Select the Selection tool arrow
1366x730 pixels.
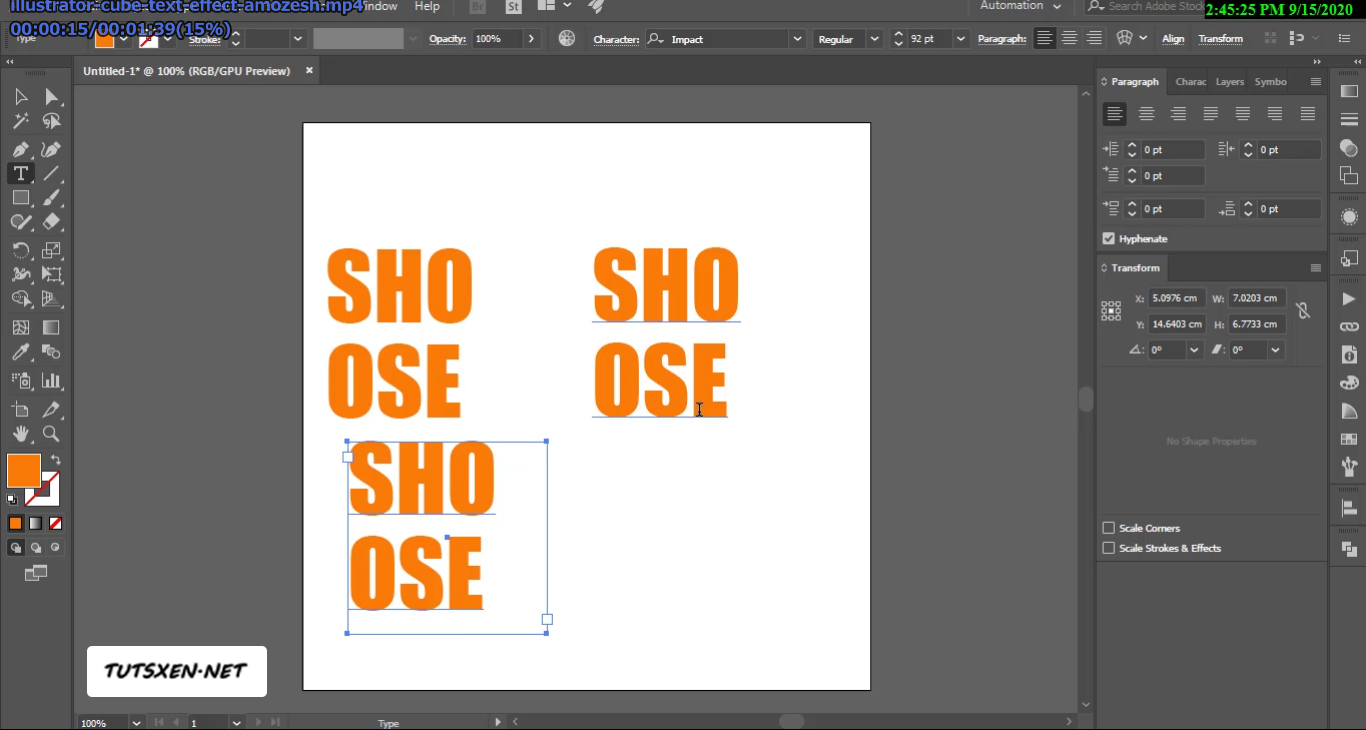click(20, 97)
